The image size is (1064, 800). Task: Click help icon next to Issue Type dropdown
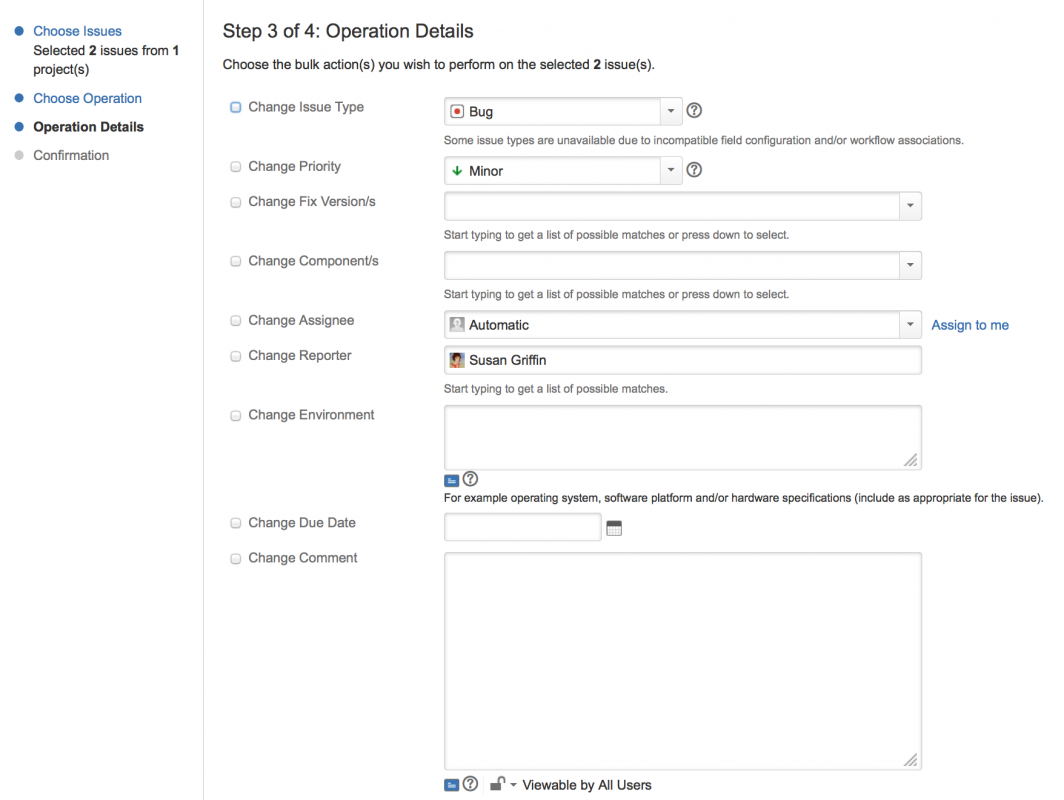click(695, 111)
